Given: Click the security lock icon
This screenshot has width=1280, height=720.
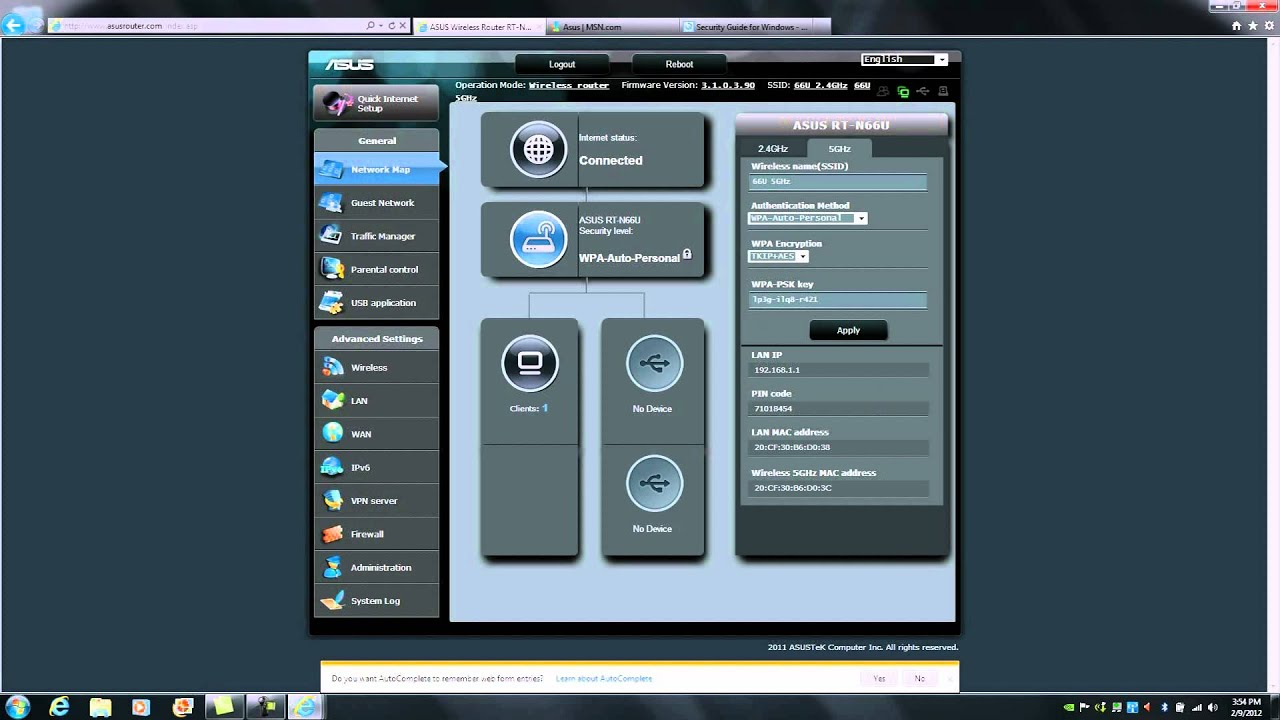Looking at the screenshot, I should (687, 255).
